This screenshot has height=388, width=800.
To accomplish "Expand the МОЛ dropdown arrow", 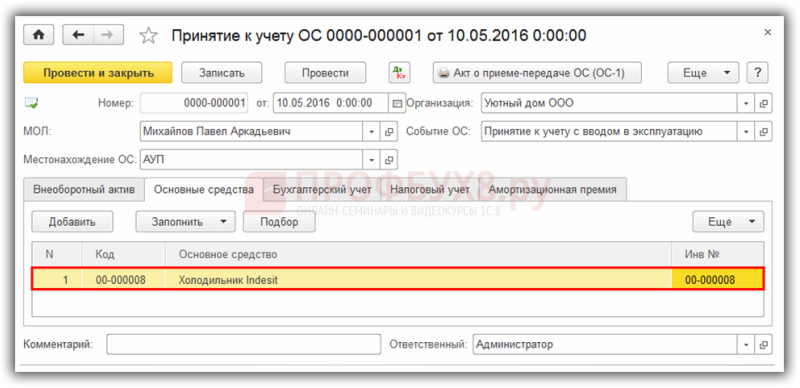I will tap(371, 132).
